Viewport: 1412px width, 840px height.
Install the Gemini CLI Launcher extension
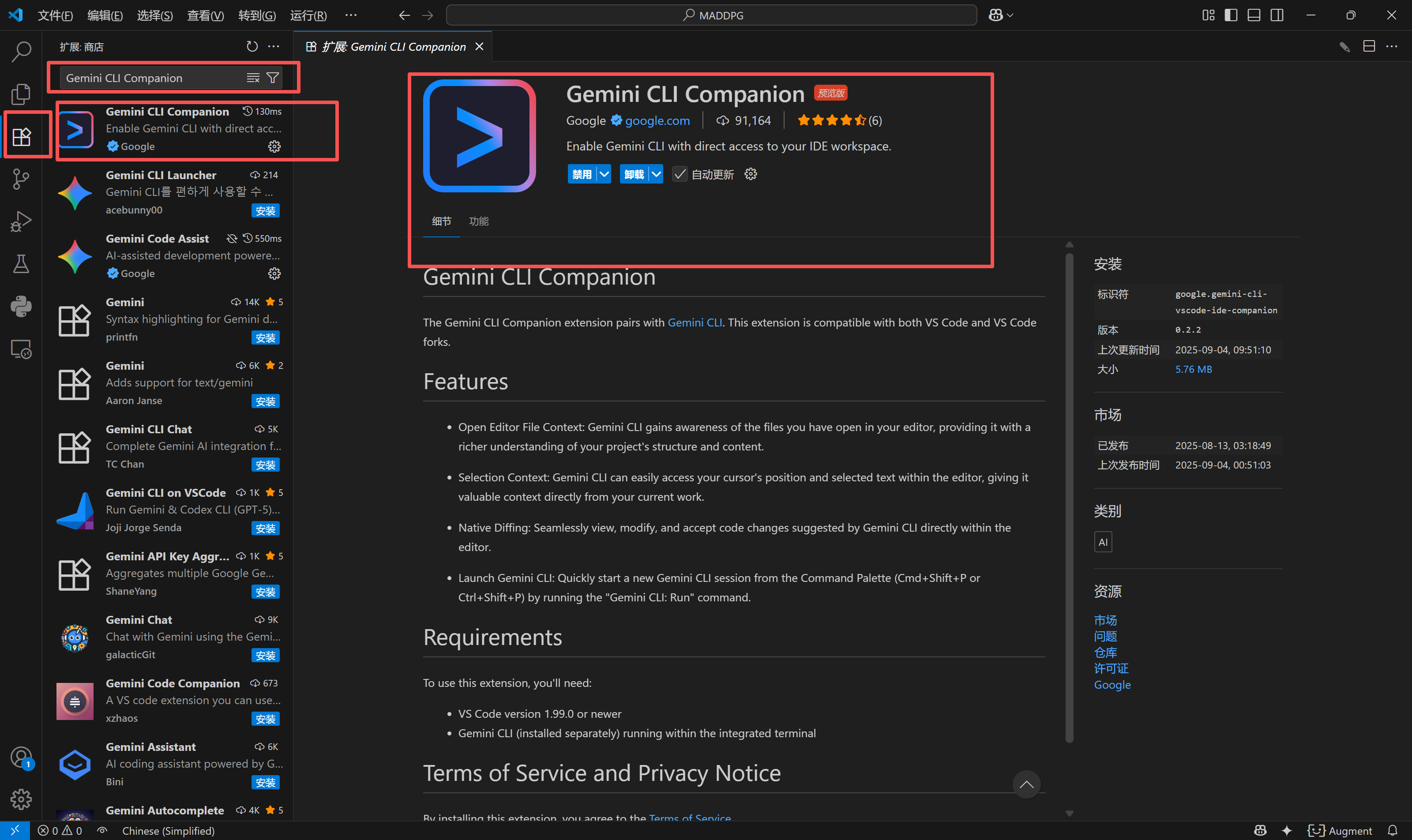[x=265, y=210]
